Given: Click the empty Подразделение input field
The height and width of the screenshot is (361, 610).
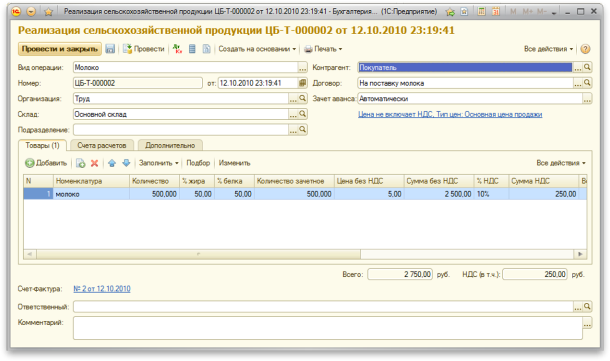Looking at the screenshot, I should (x=181, y=130).
